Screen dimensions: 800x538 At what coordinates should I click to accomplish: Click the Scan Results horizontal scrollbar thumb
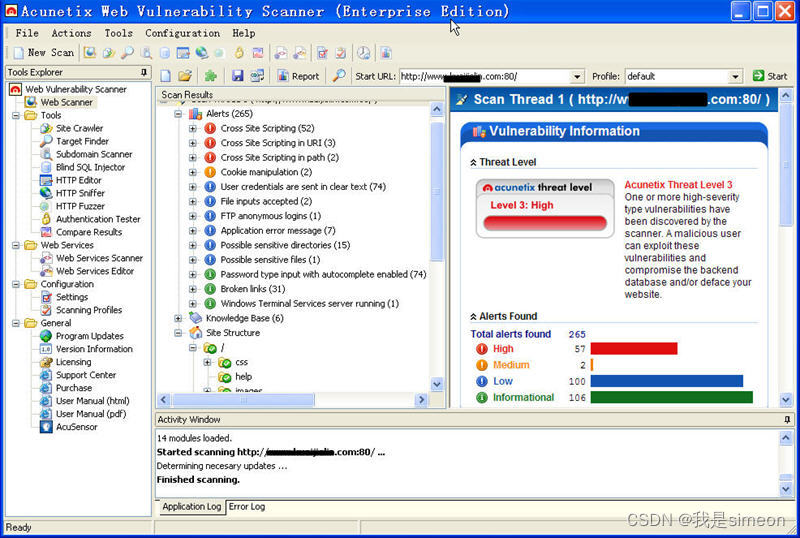243,400
